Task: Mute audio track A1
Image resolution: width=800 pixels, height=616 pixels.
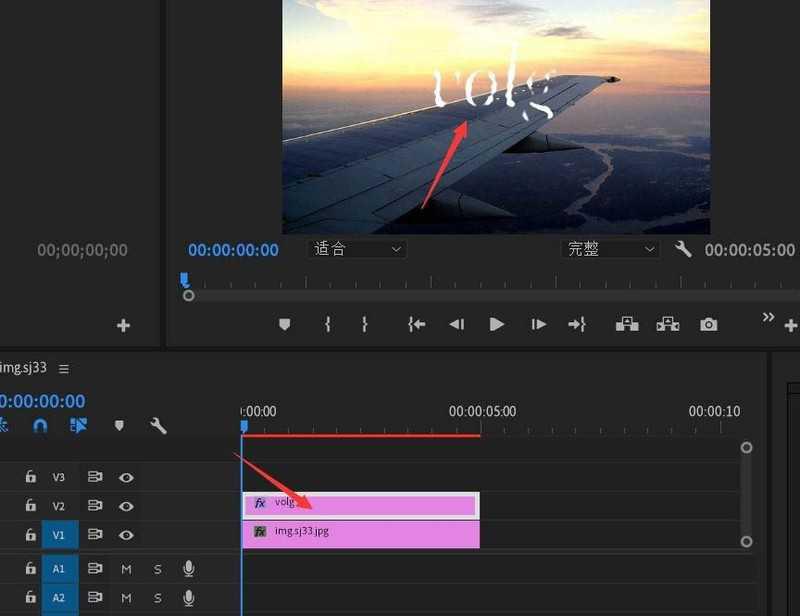Action: pos(125,568)
